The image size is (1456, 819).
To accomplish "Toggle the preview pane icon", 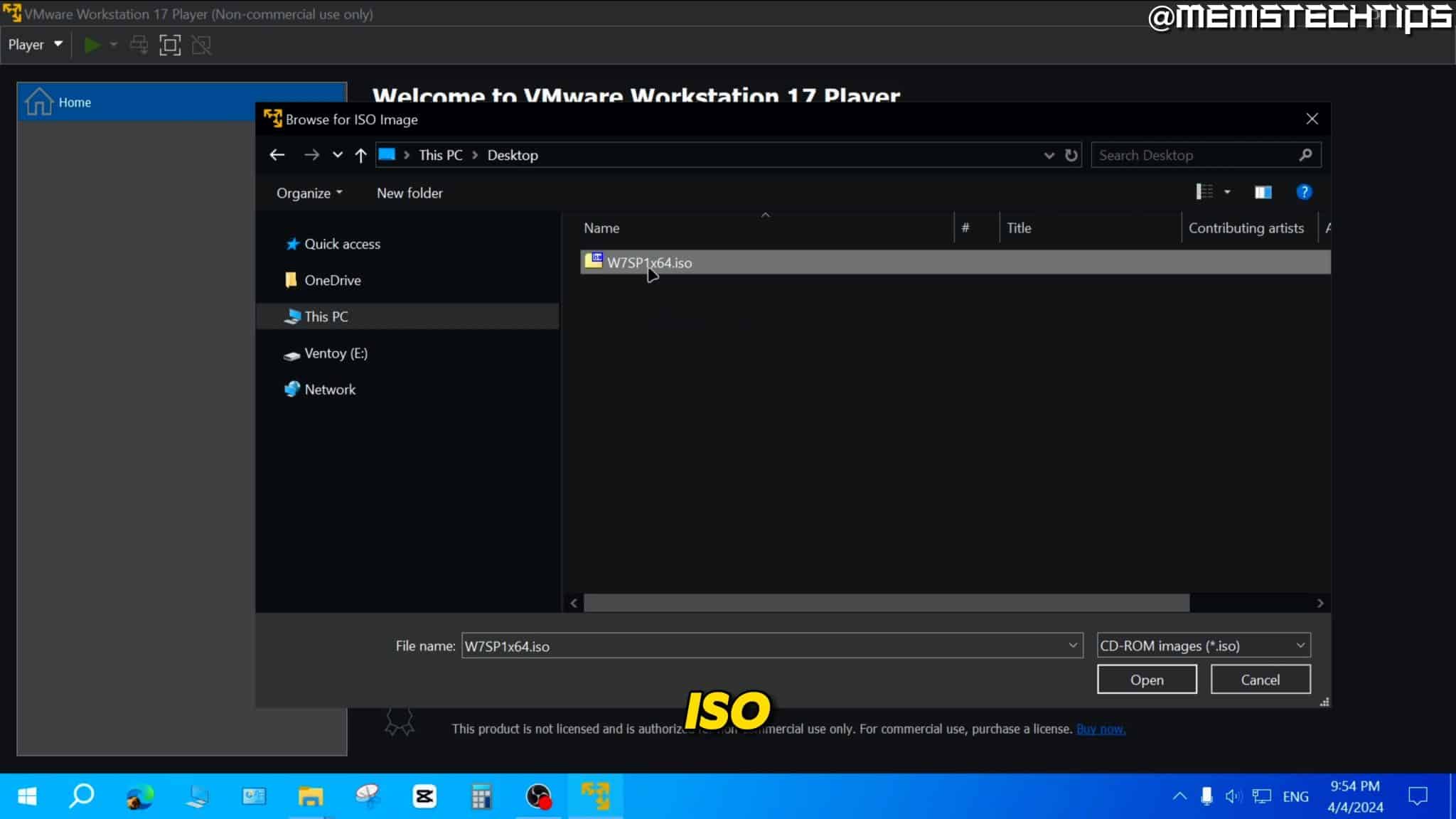I will (x=1263, y=192).
